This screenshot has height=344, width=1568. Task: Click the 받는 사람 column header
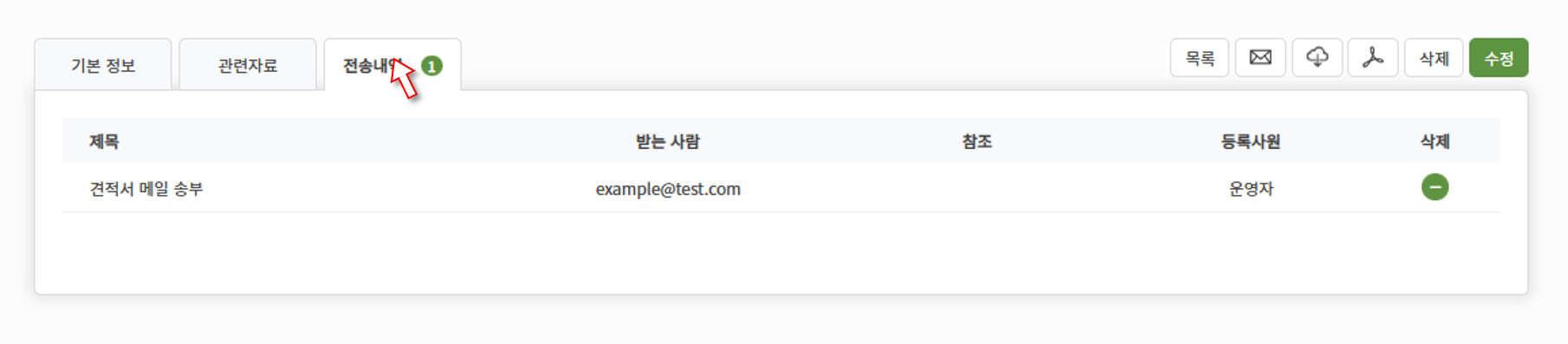pos(668,141)
